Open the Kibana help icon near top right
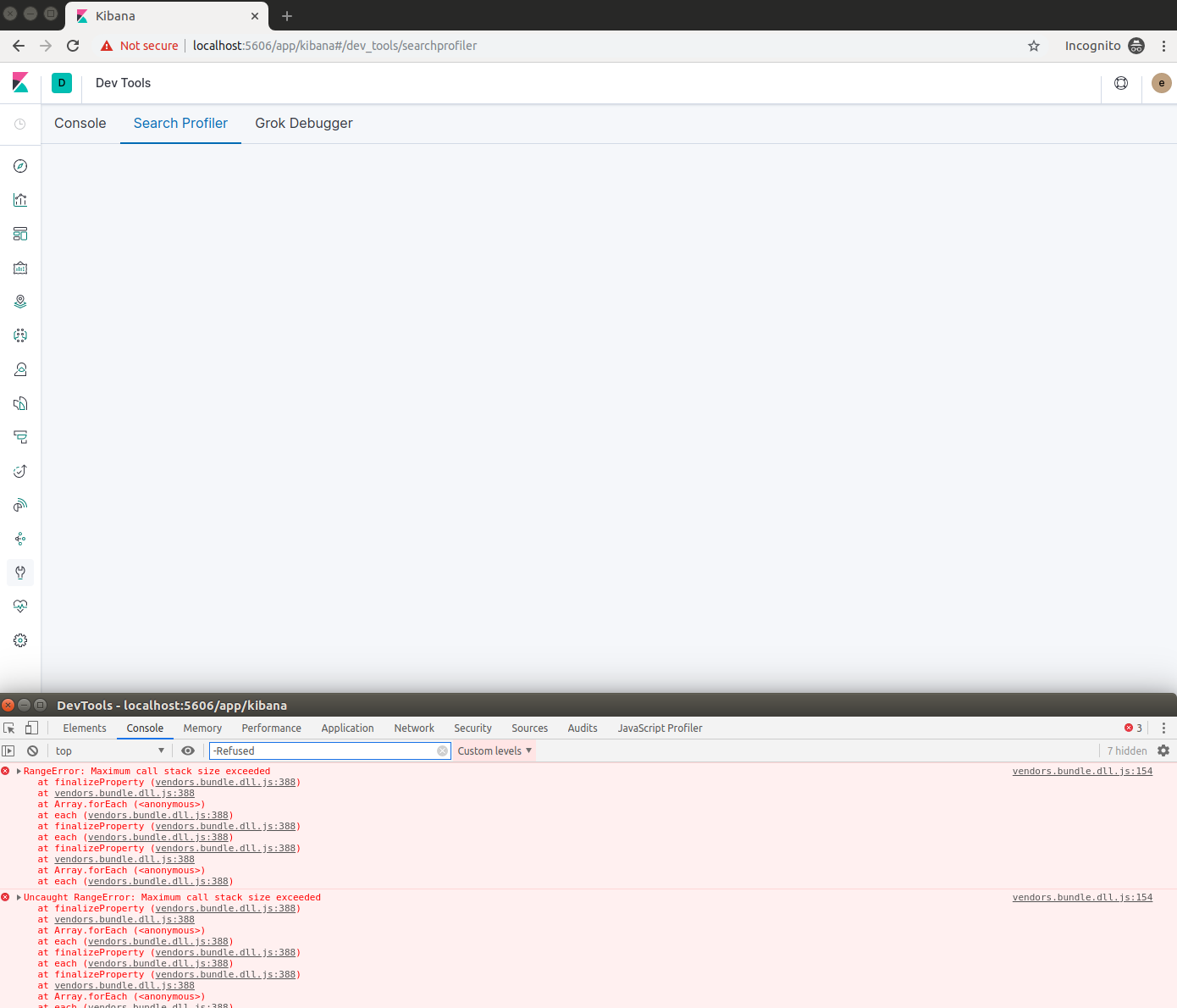This screenshot has height=1008, width=1177. pos(1121,83)
